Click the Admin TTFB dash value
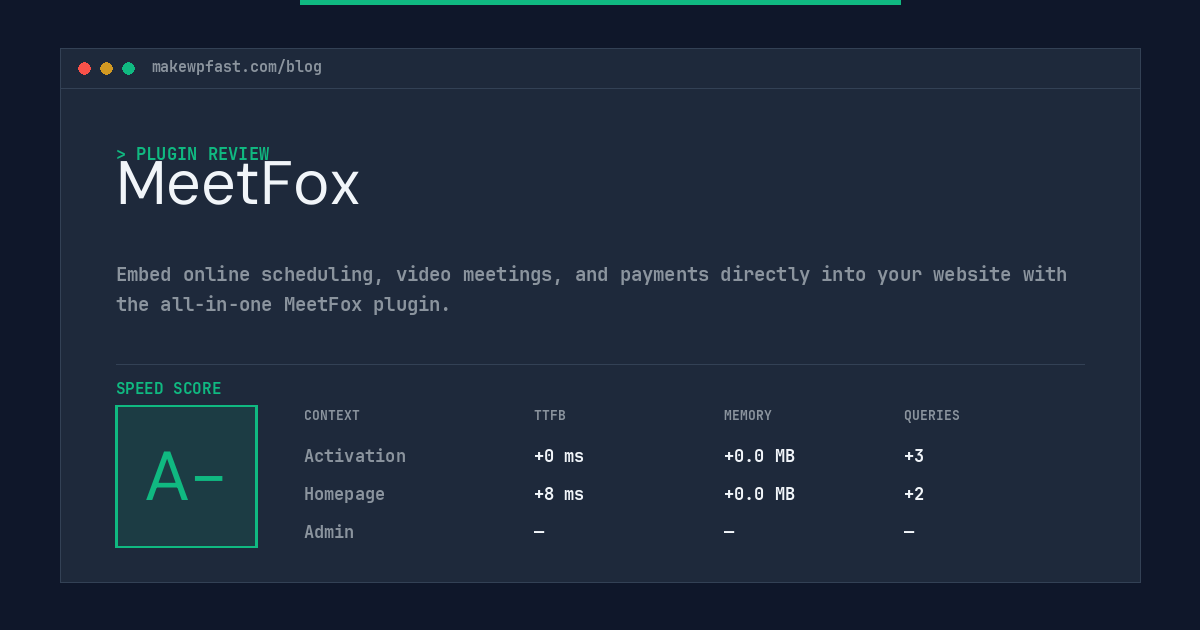This screenshot has height=630, width=1200. [539, 532]
